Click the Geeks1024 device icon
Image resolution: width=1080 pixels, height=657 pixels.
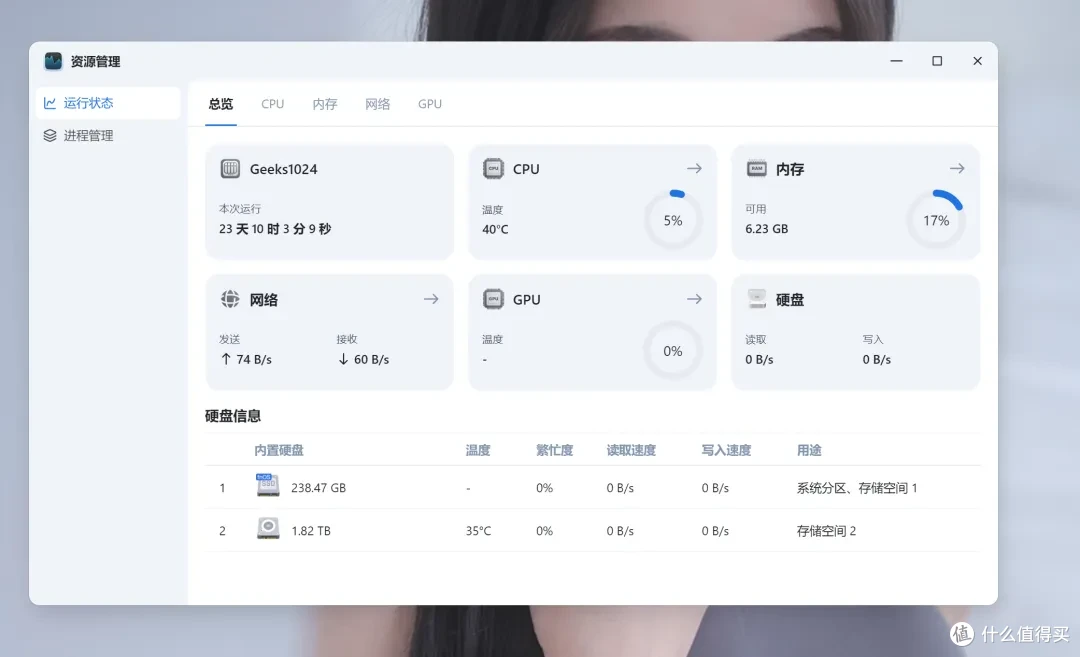click(230, 169)
